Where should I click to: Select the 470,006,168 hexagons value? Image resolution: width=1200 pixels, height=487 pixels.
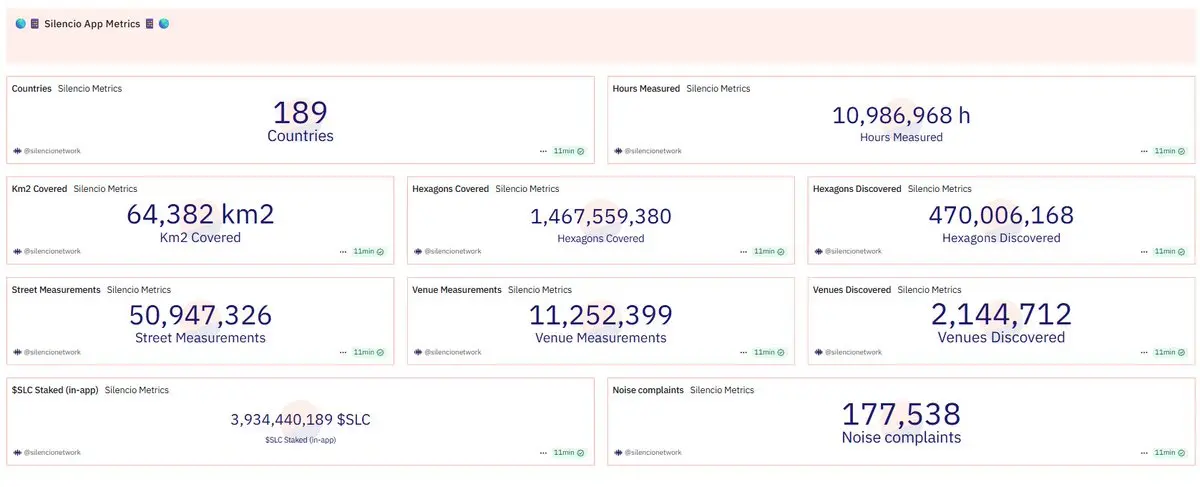(x=1001, y=215)
